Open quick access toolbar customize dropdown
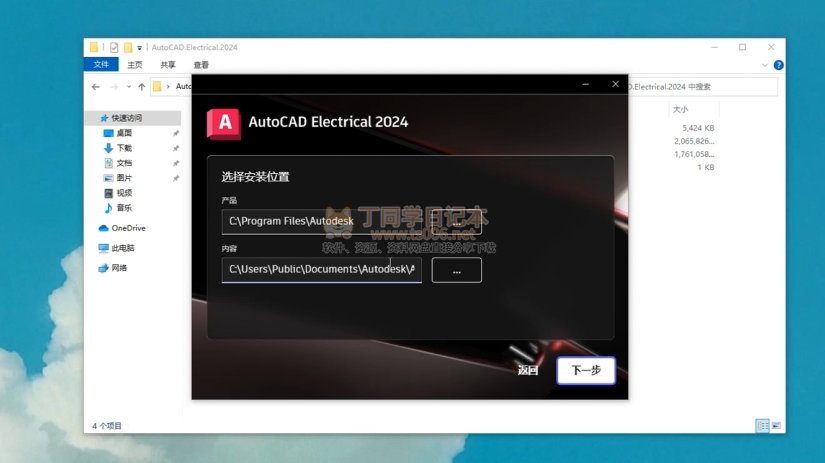This screenshot has height=463, width=825. pyautogui.click(x=139, y=48)
